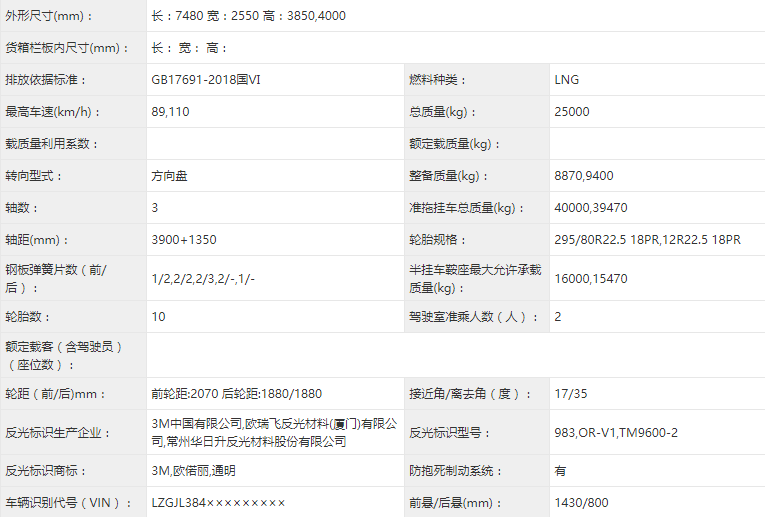Image resolution: width=765 pixels, height=517 pixels.
Task: Select the 准拖挂车总质量 value 40000,39470
Action: (591, 208)
